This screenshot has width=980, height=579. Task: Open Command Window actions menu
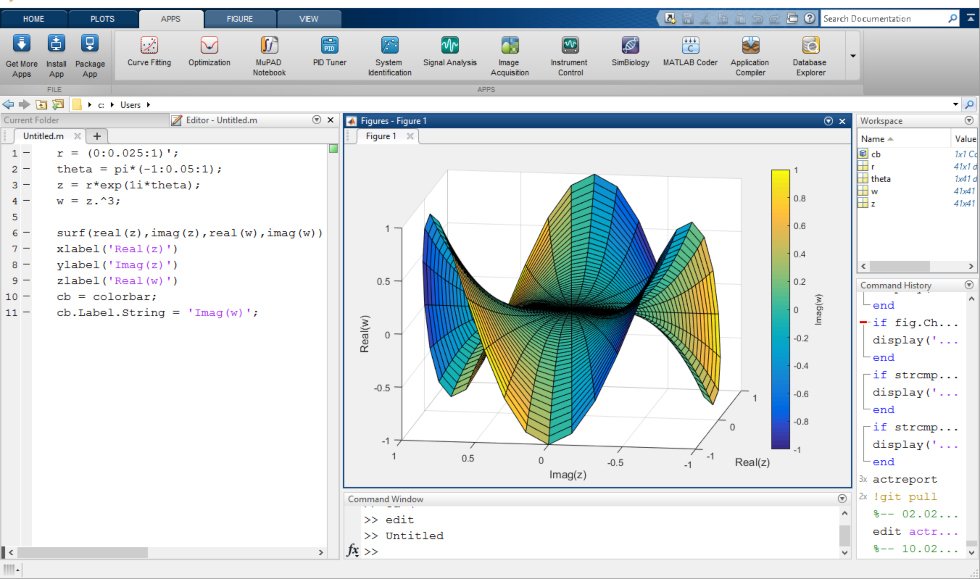pyautogui.click(x=842, y=498)
